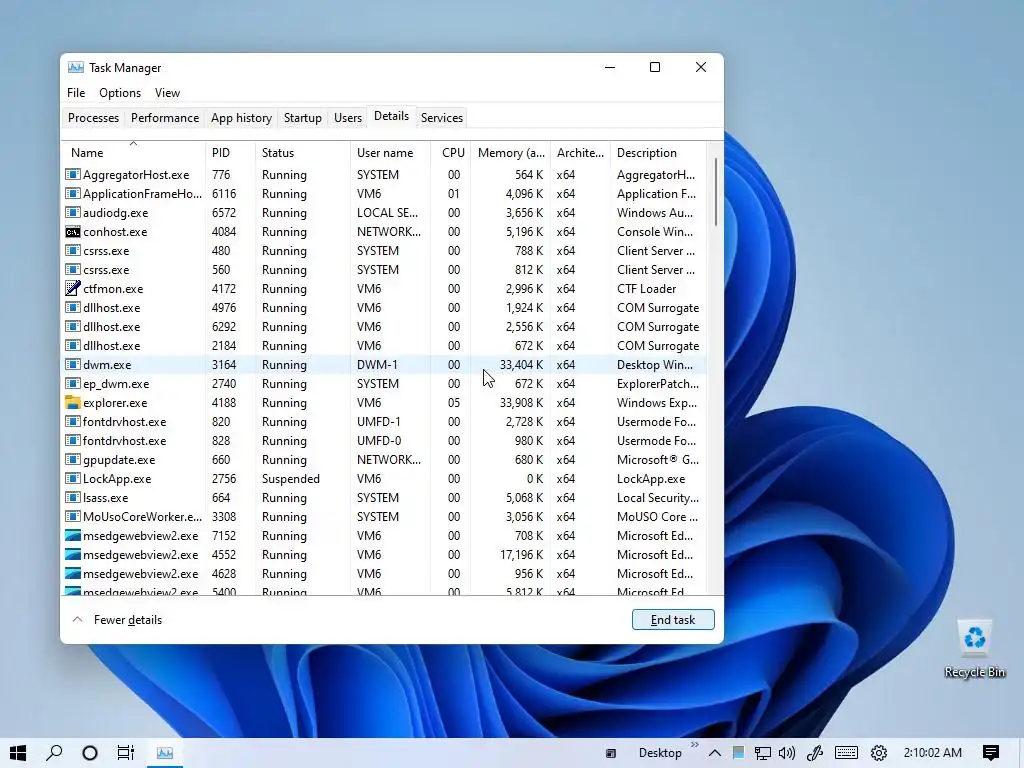
Task: Sort by the Architecture column header
Action: pos(580,152)
